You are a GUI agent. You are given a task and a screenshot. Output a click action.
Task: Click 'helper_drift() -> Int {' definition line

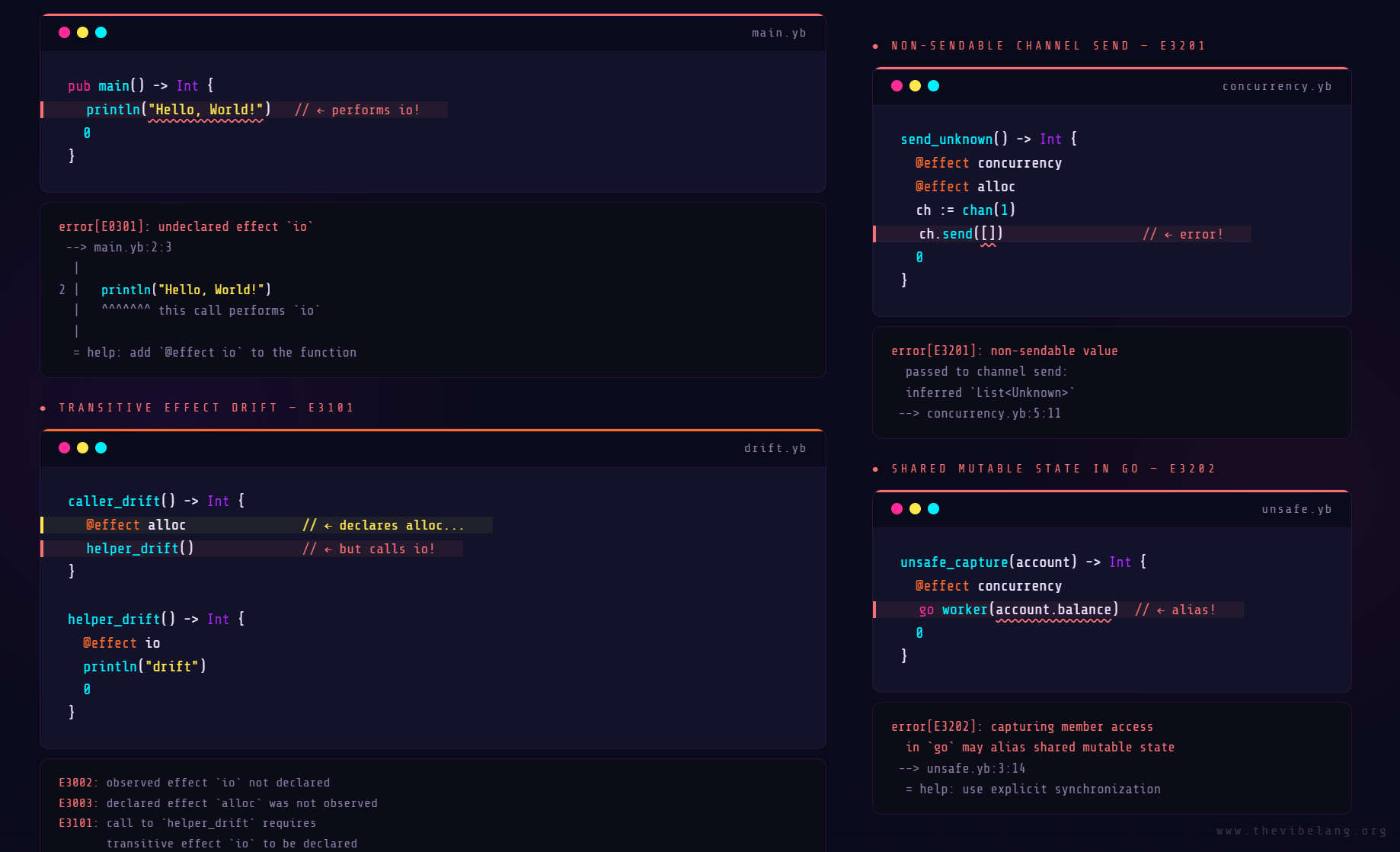pyautogui.click(x=156, y=619)
